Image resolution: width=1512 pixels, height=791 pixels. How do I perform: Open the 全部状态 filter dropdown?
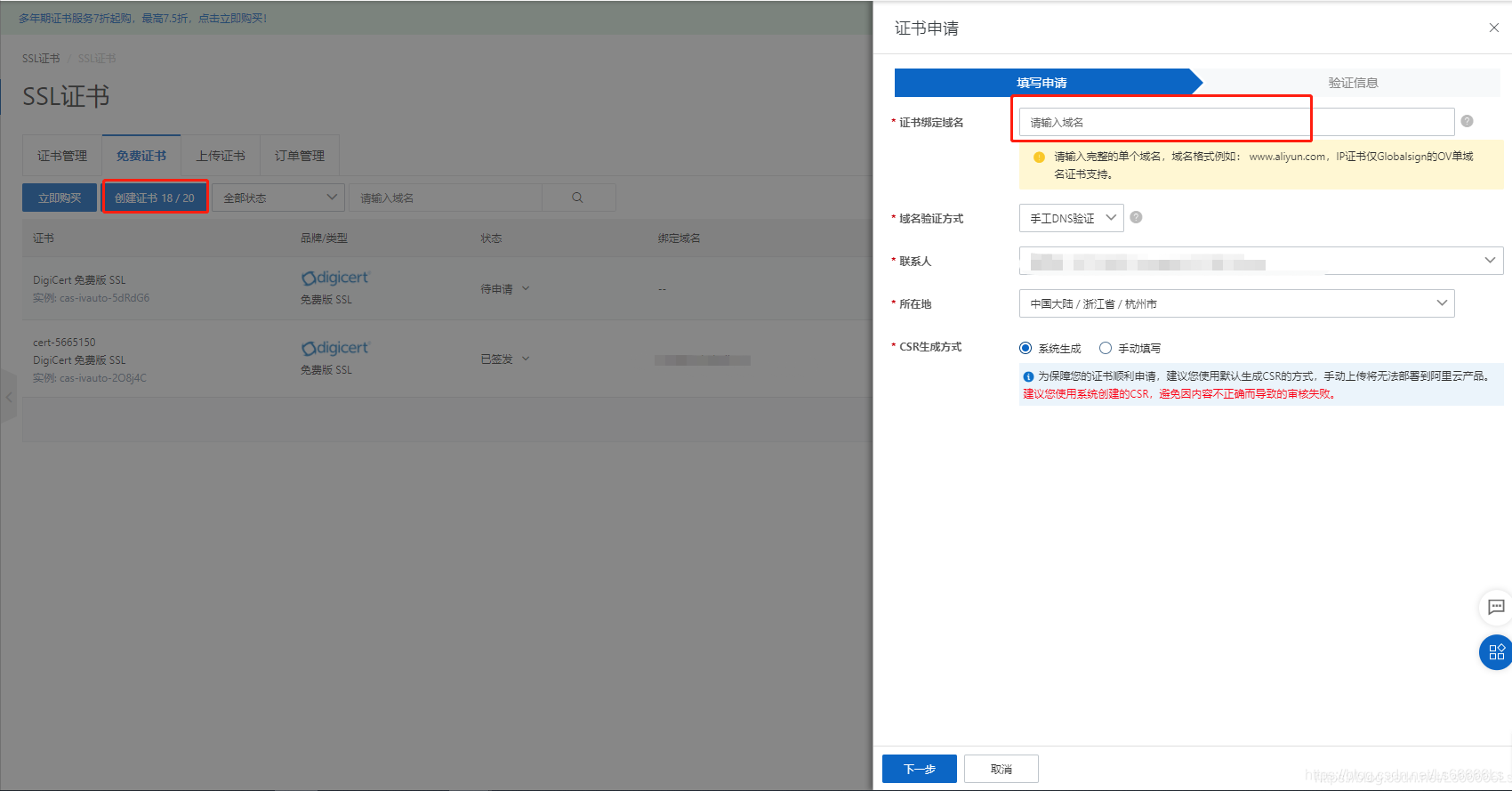(x=278, y=198)
